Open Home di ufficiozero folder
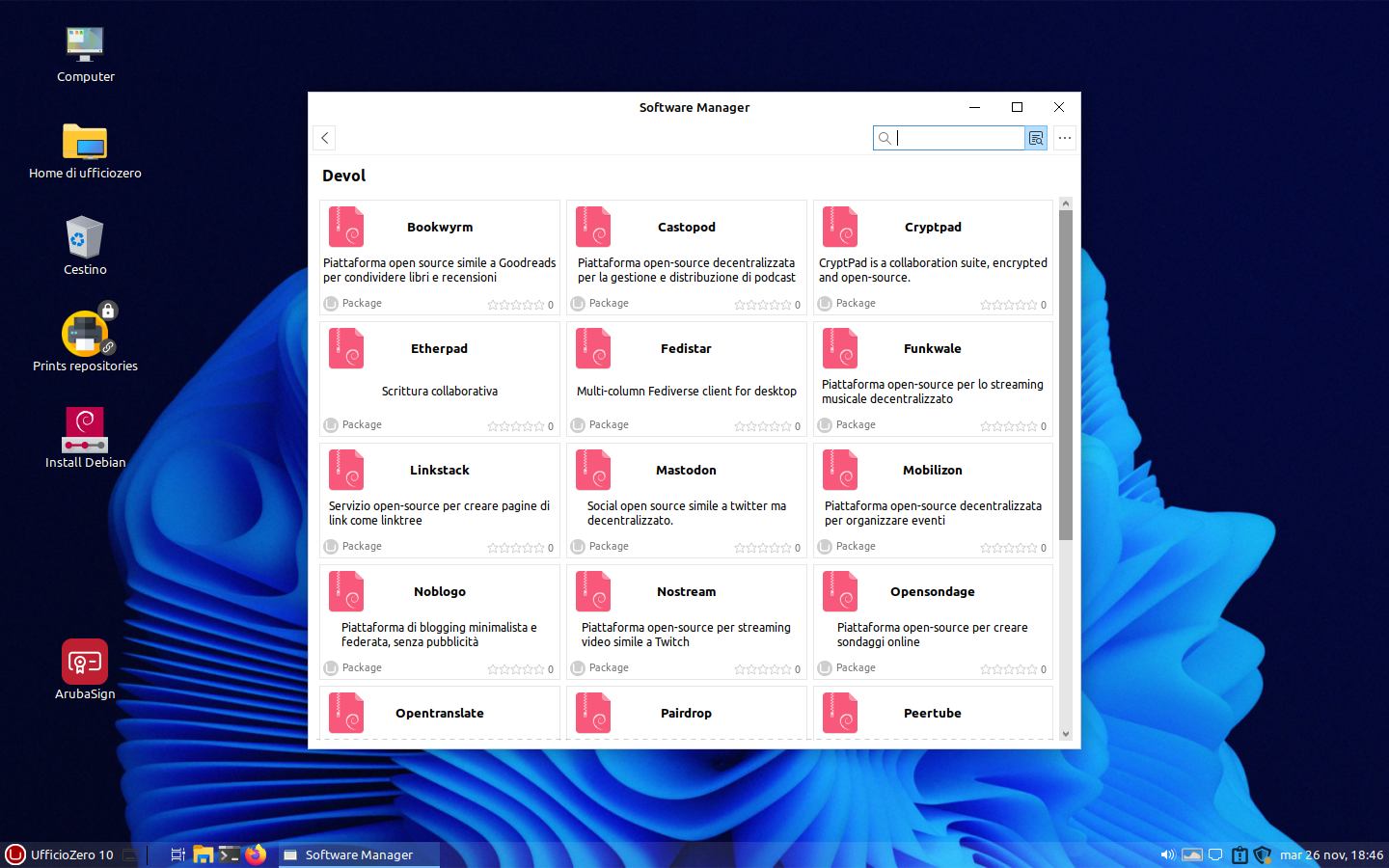Viewport: 1389px width, 868px height. coord(85,151)
